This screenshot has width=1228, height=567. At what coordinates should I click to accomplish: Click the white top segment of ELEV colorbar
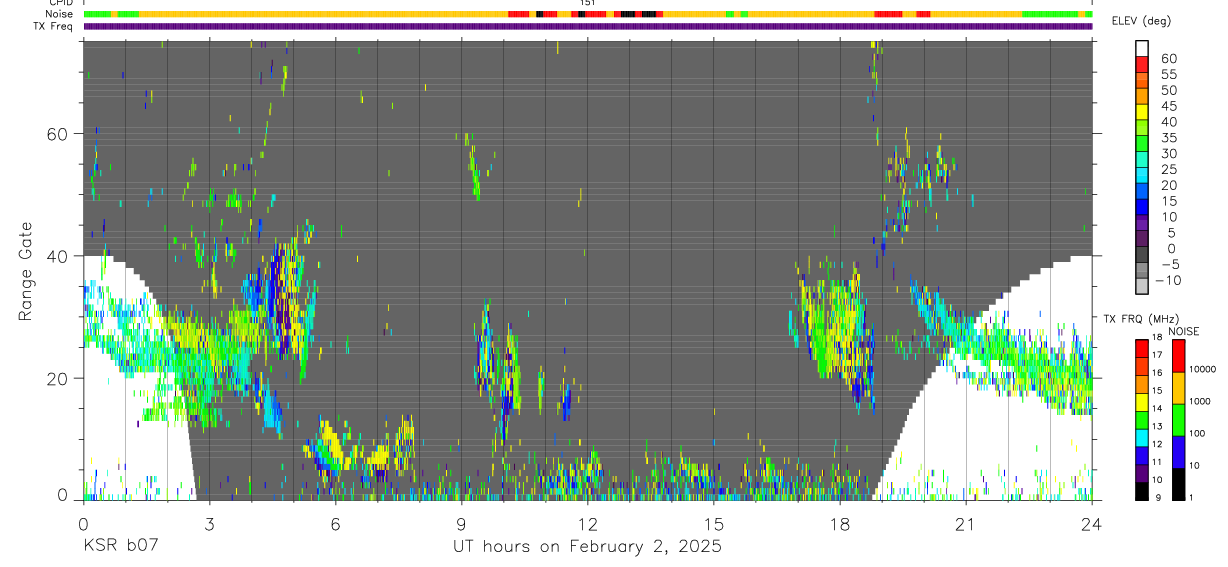tap(1142, 49)
